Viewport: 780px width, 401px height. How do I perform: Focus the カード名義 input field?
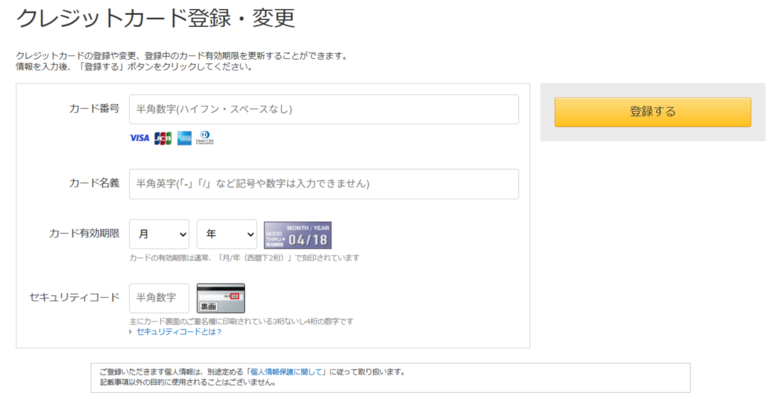[324, 184]
